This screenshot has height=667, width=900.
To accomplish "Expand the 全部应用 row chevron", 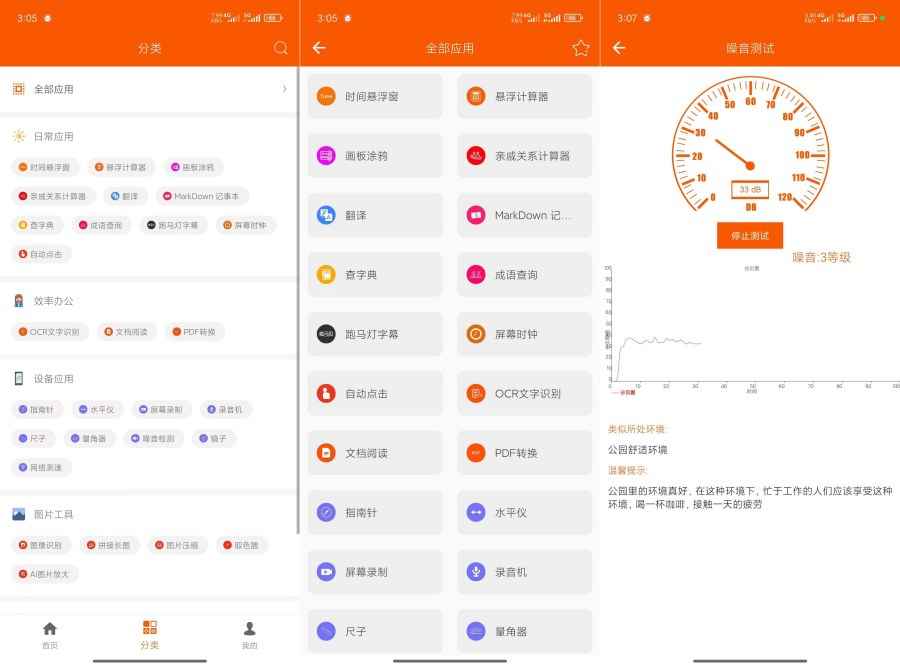I will pyautogui.click(x=283, y=88).
